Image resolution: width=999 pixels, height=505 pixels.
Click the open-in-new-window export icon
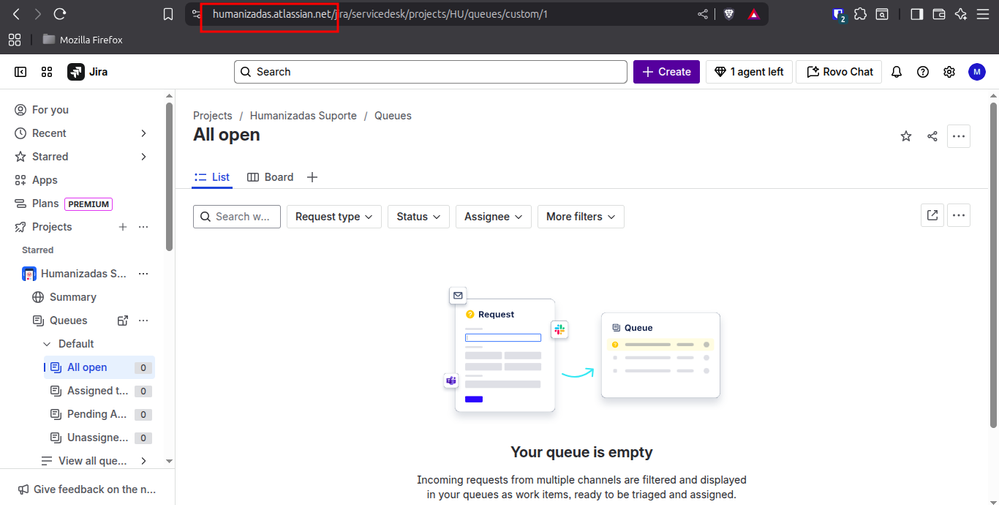932,215
